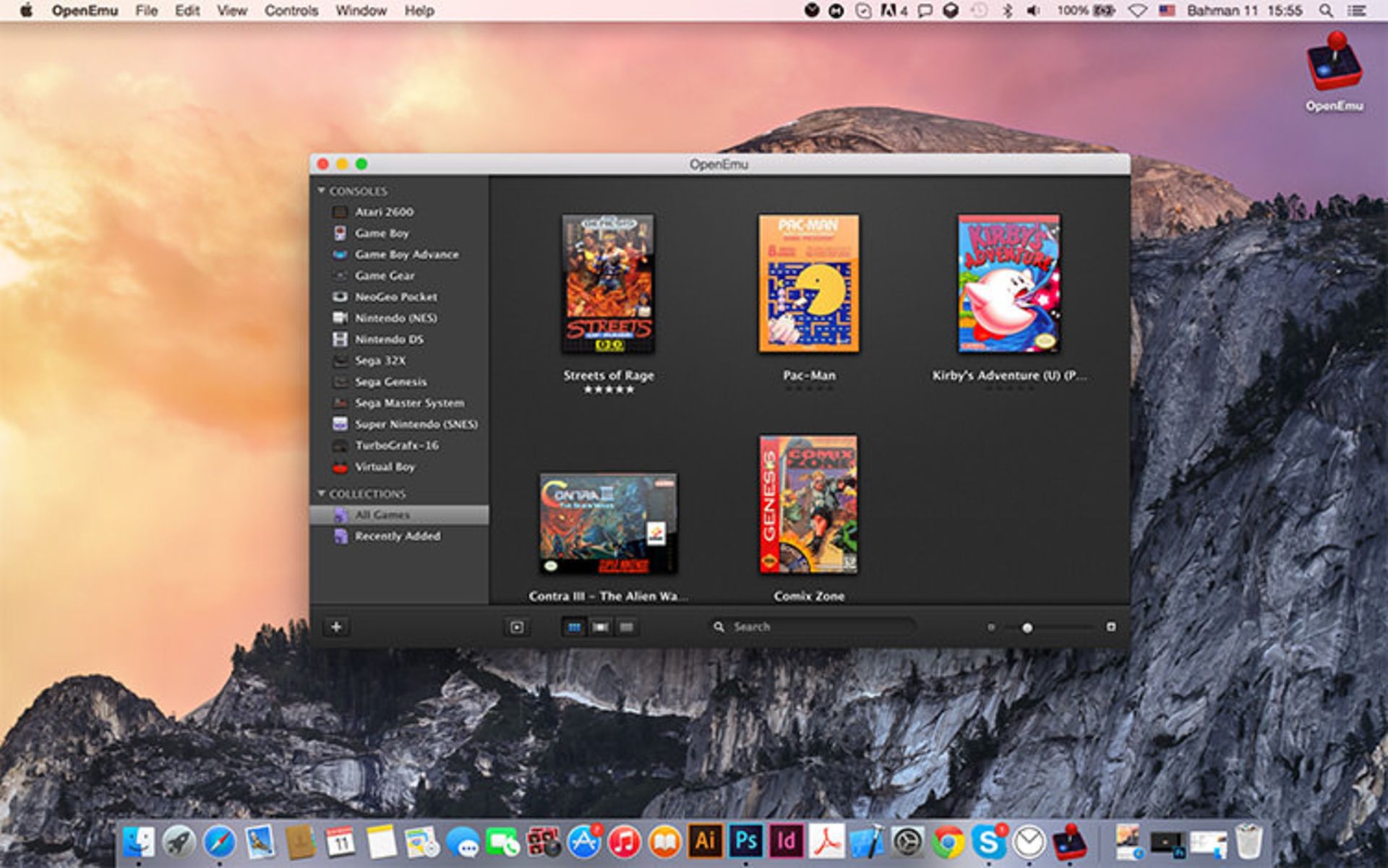
Task: Select the Comix Zone cover
Action: [x=809, y=504]
